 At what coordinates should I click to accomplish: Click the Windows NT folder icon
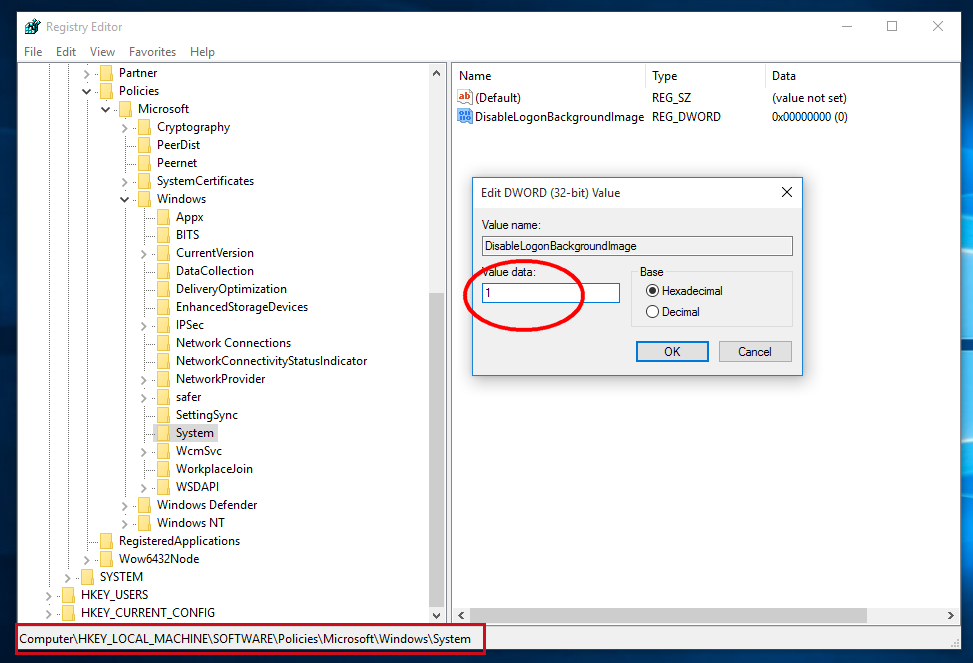pos(144,523)
